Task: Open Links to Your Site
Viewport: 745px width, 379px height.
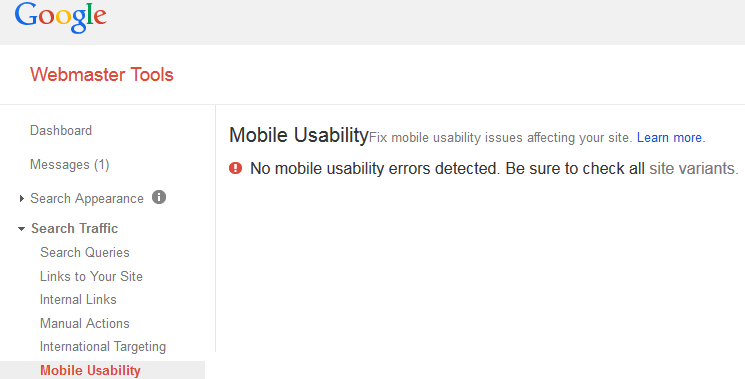Action: click(91, 276)
